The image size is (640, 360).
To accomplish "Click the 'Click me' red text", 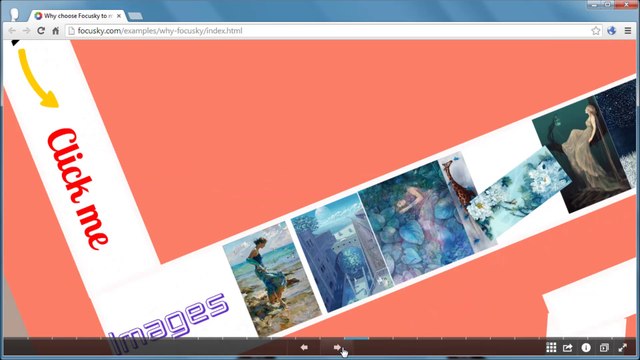I will pyautogui.click(x=78, y=189).
